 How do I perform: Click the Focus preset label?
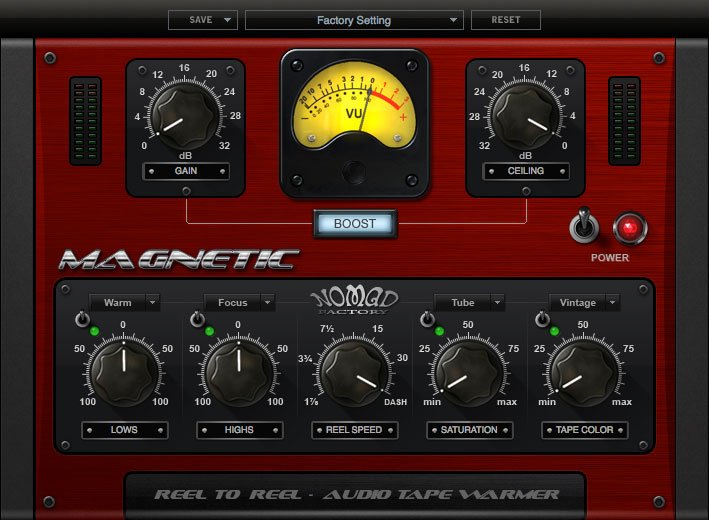(x=232, y=303)
